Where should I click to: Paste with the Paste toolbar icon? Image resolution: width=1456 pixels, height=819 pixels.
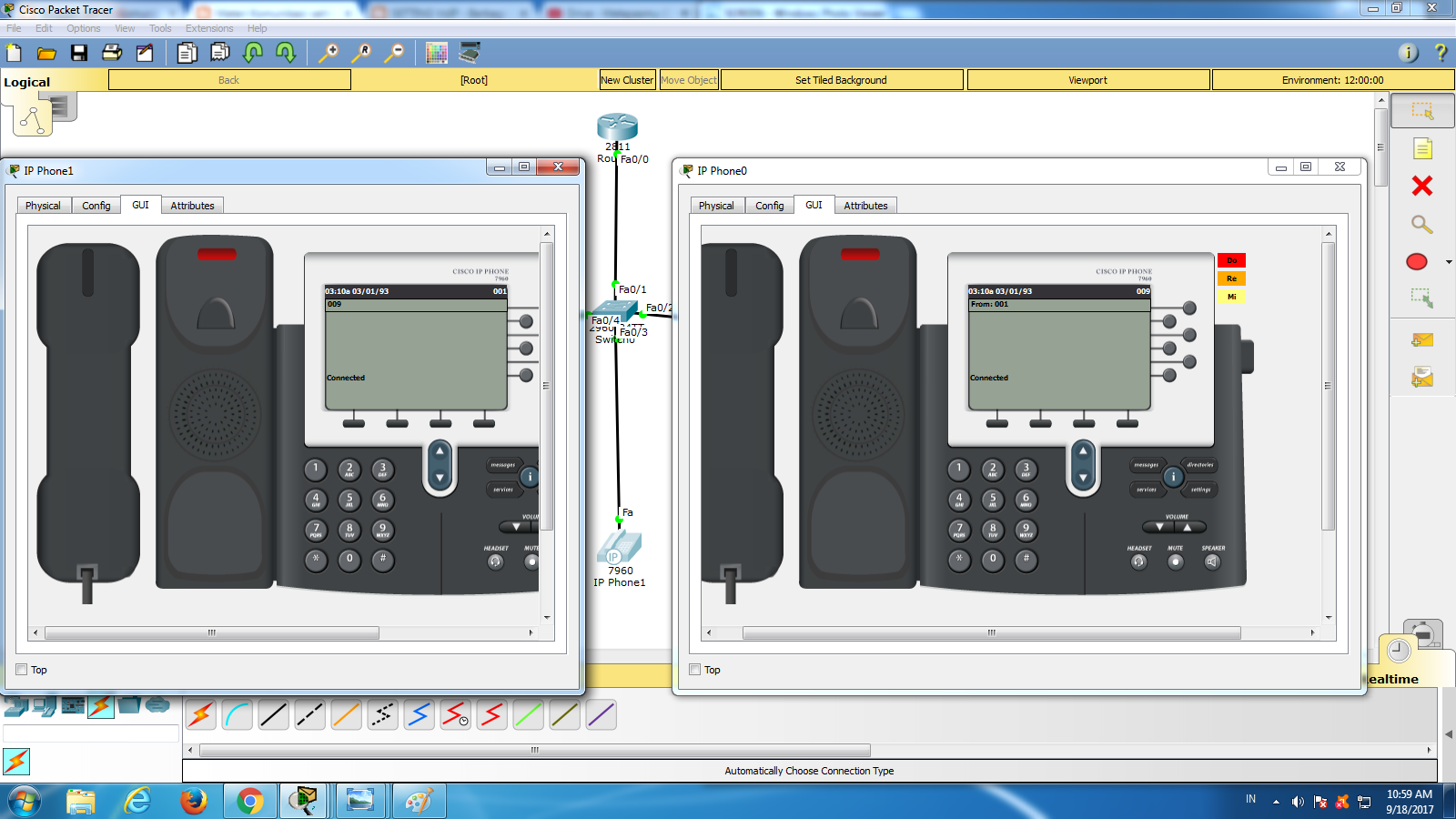tap(220, 53)
